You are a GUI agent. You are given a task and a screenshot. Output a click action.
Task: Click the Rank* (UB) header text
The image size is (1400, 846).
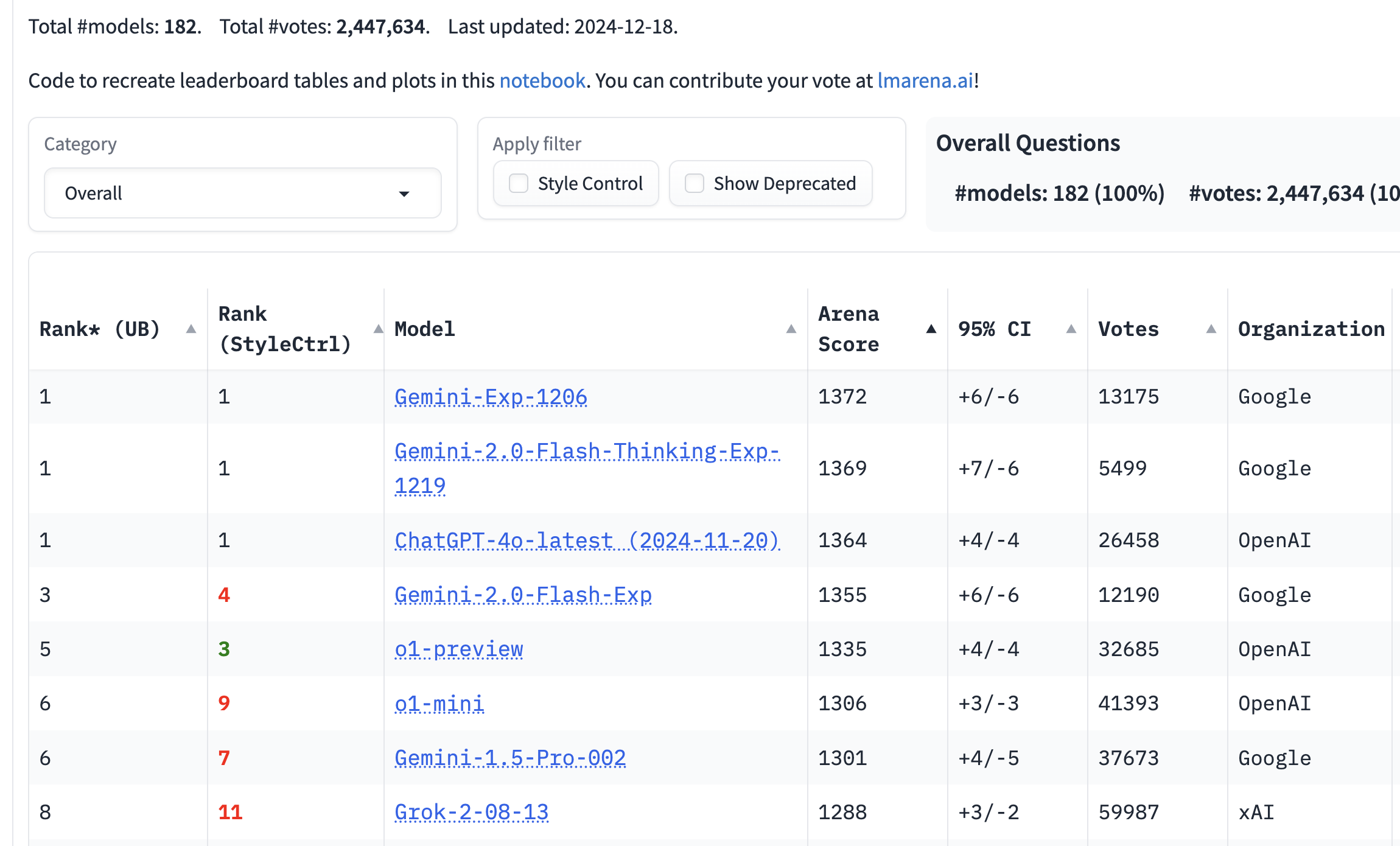(x=100, y=329)
